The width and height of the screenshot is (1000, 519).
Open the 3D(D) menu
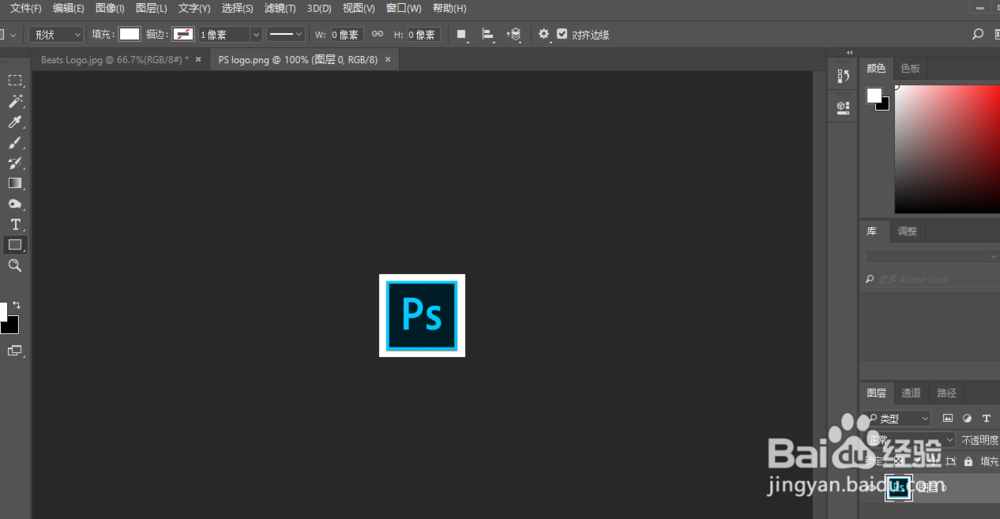click(x=319, y=8)
